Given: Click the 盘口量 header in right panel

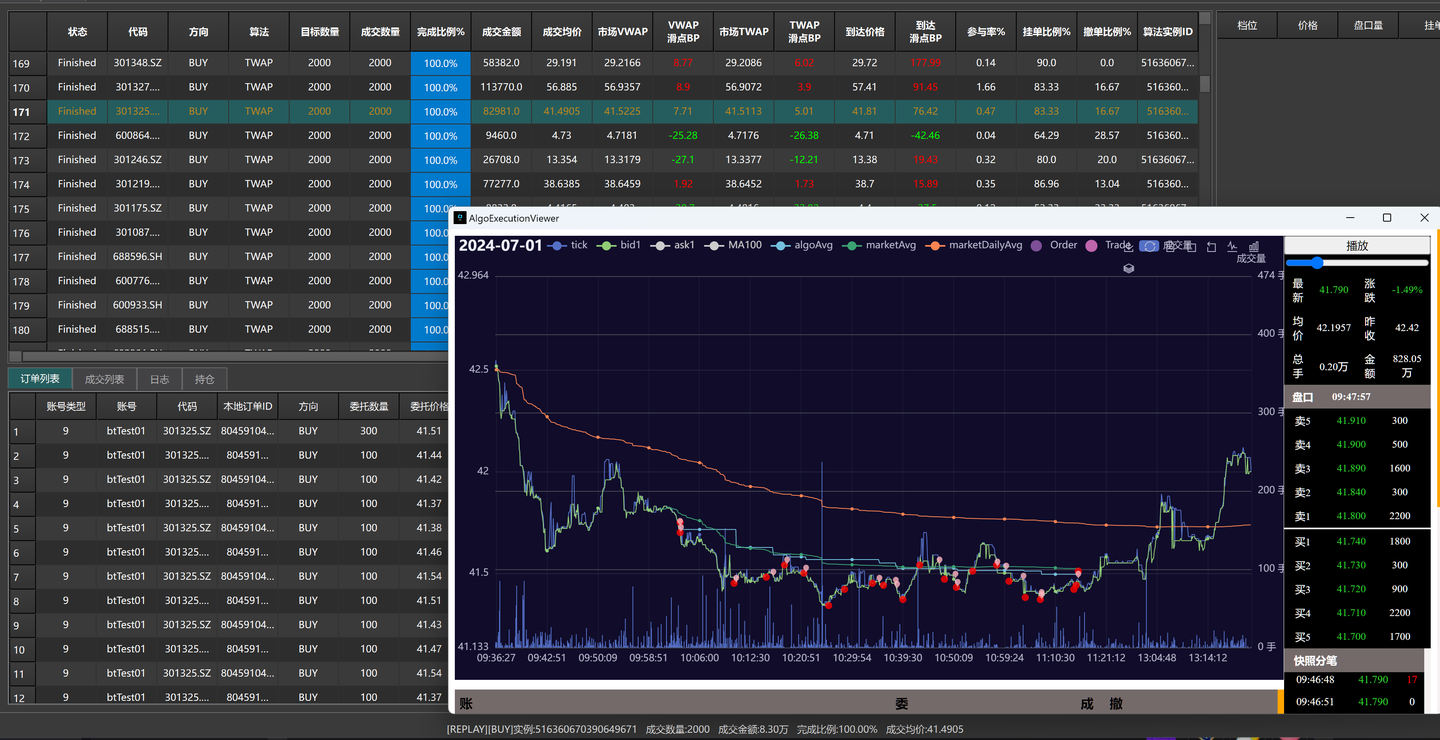Looking at the screenshot, I should [x=1367, y=25].
